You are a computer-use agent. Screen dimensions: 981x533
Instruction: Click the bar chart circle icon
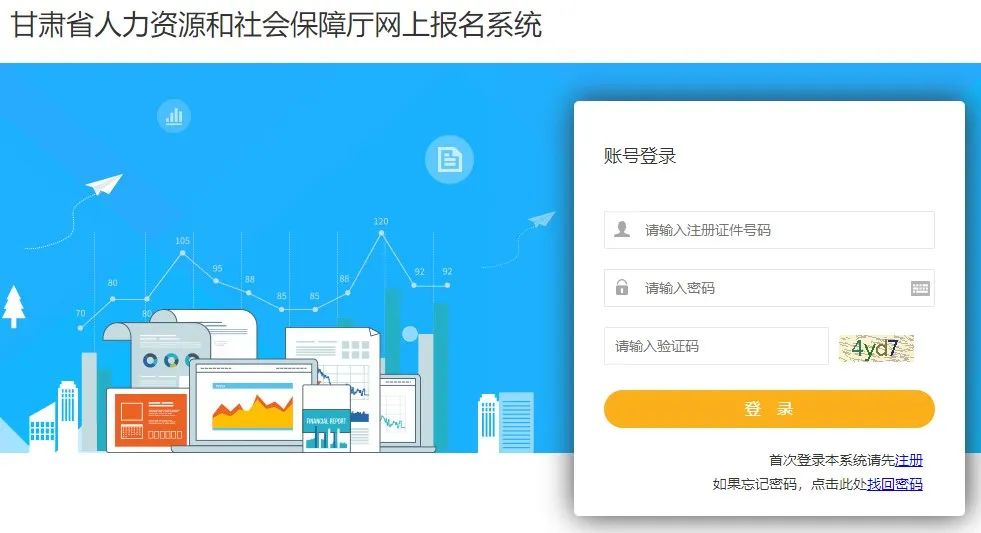pos(174,116)
